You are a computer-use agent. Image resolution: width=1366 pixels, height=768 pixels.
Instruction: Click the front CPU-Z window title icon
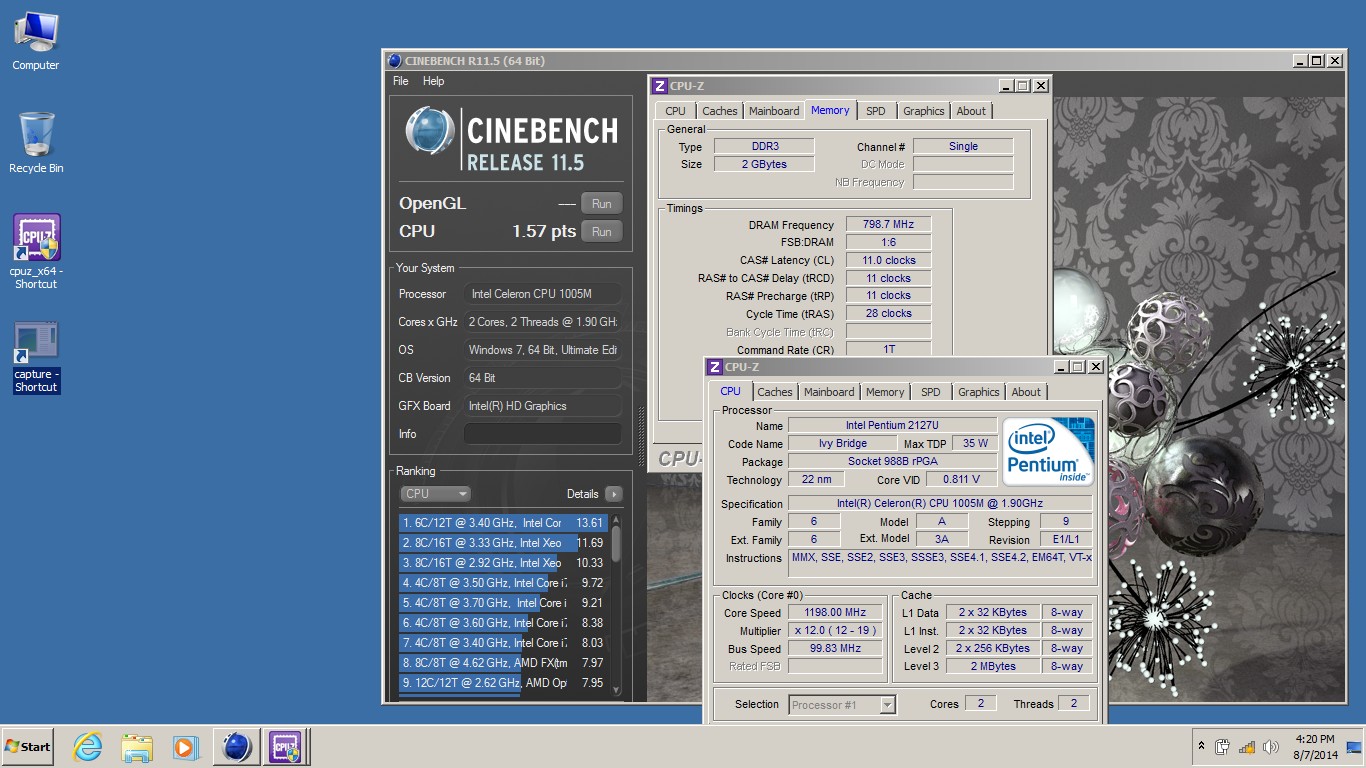(x=714, y=367)
